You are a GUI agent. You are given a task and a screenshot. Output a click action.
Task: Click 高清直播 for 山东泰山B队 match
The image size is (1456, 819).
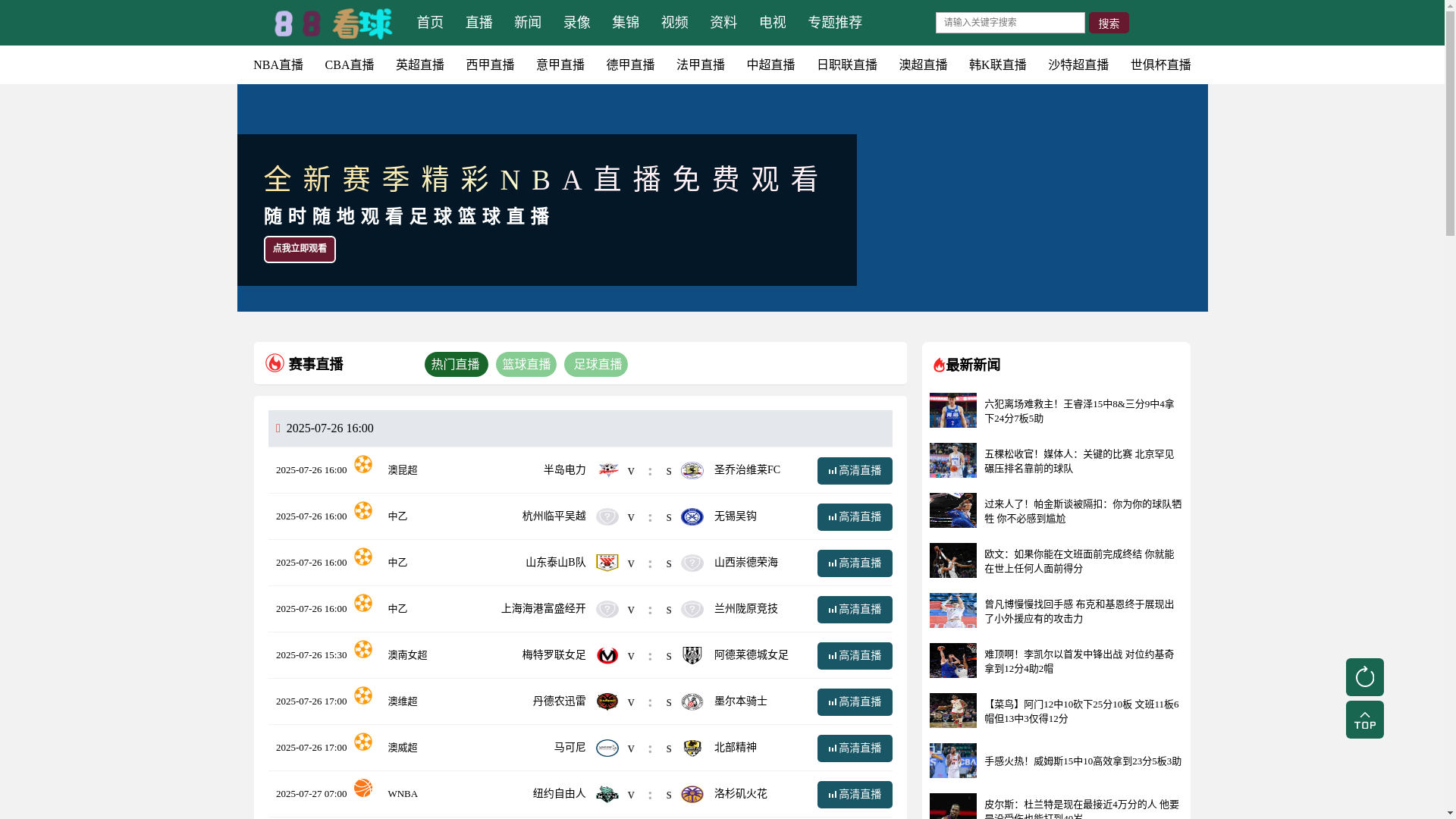[x=855, y=563]
